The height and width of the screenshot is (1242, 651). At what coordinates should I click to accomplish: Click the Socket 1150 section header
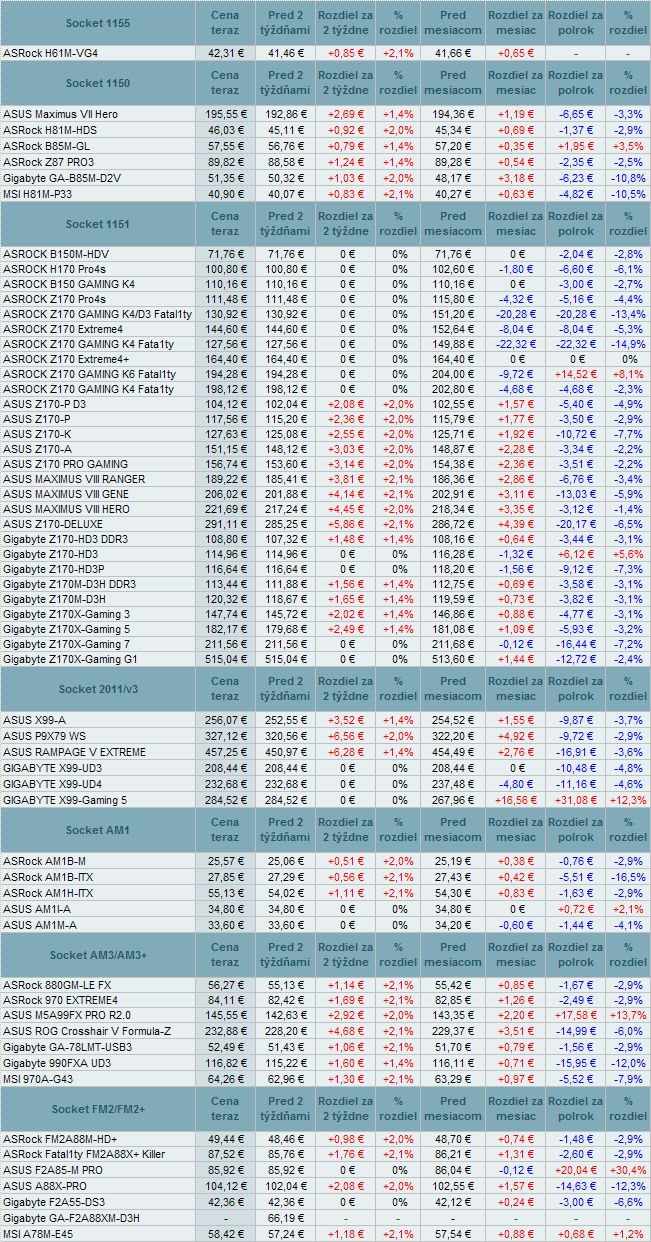tap(98, 83)
